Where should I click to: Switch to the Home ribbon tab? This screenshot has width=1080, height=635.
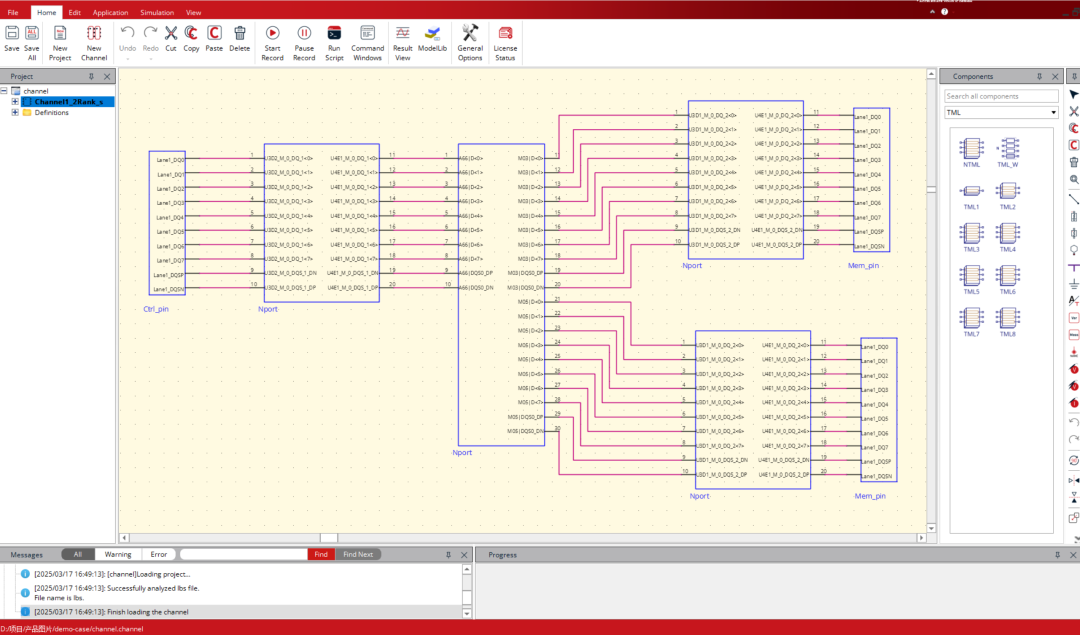click(x=47, y=12)
